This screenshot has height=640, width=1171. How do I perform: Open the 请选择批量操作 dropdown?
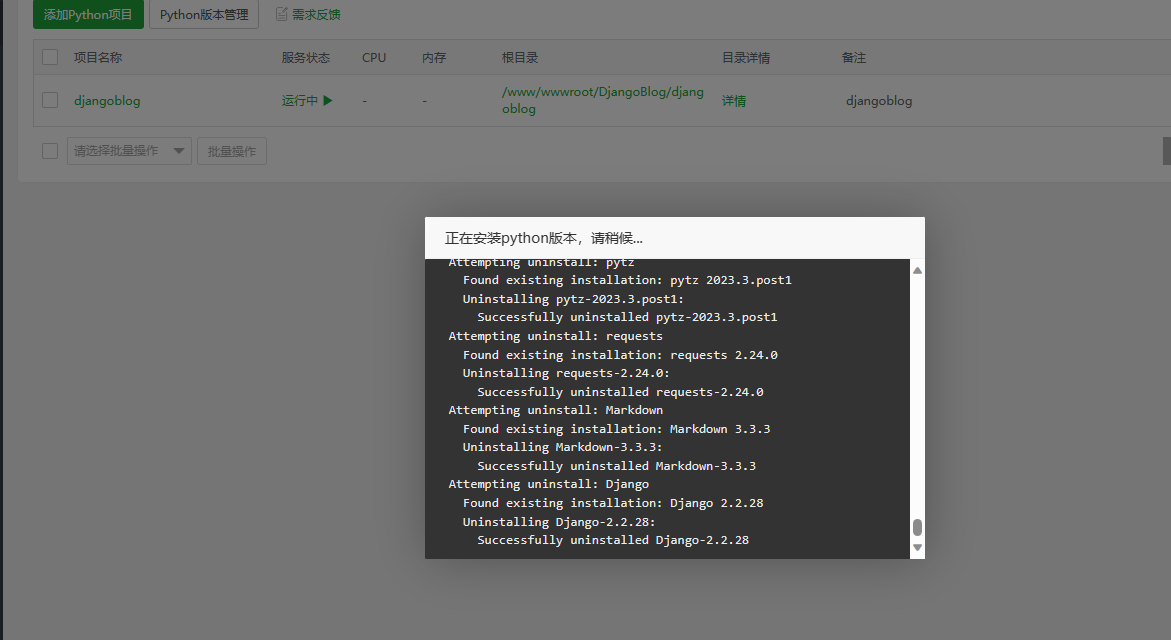[129, 151]
